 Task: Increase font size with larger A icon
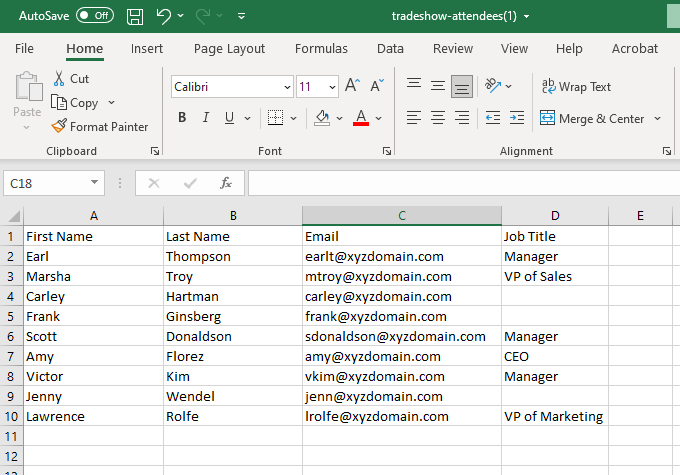coord(352,87)
